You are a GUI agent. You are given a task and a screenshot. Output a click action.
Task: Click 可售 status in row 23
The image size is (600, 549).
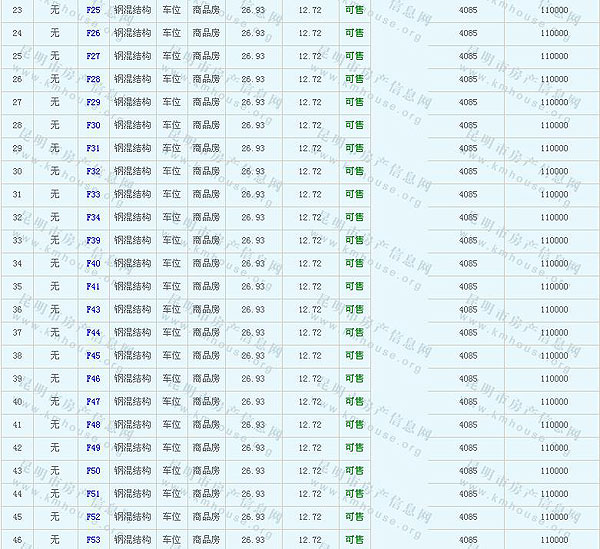353,10
